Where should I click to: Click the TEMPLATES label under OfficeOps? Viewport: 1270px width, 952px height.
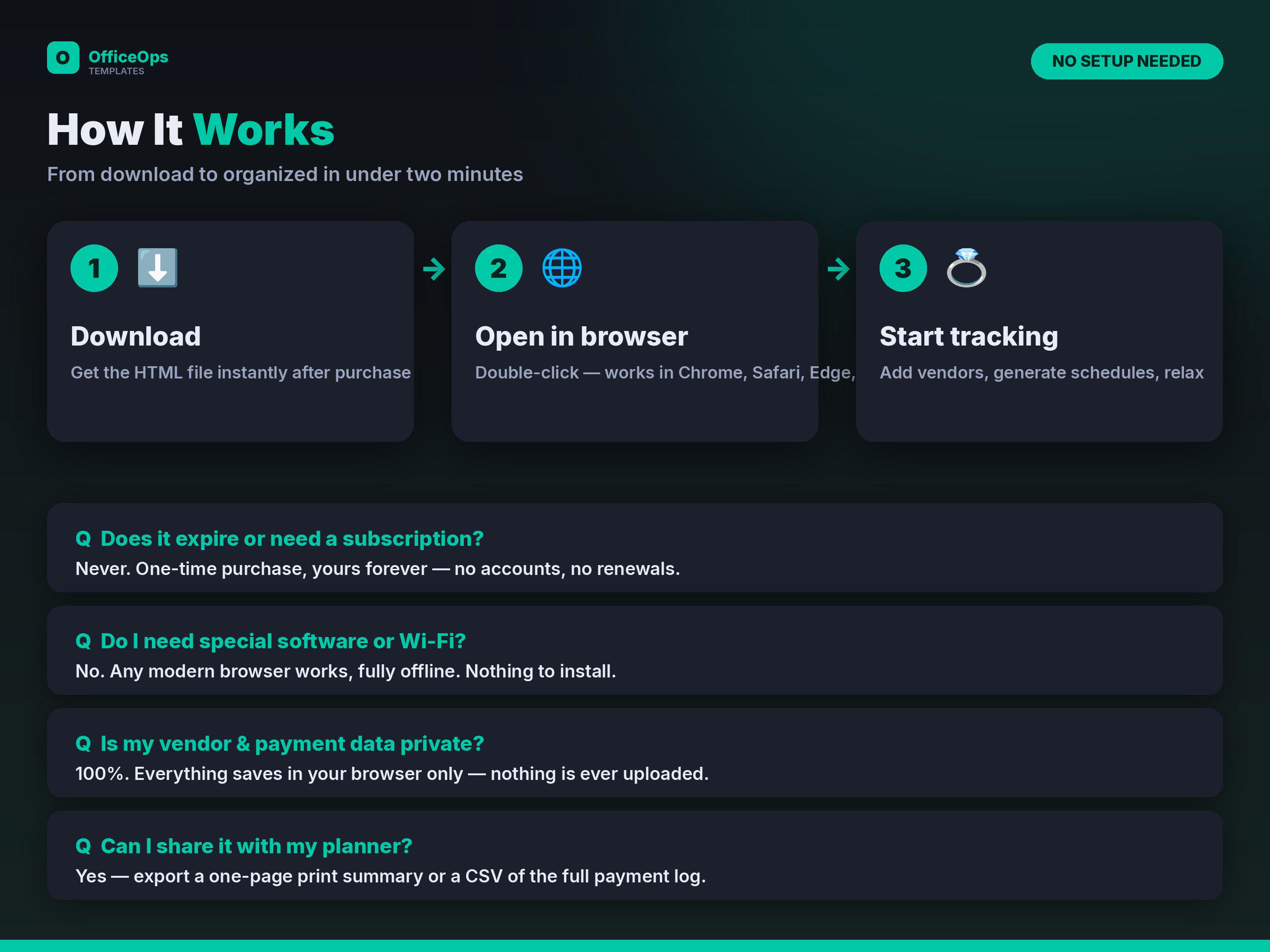[x=117, y=71]
